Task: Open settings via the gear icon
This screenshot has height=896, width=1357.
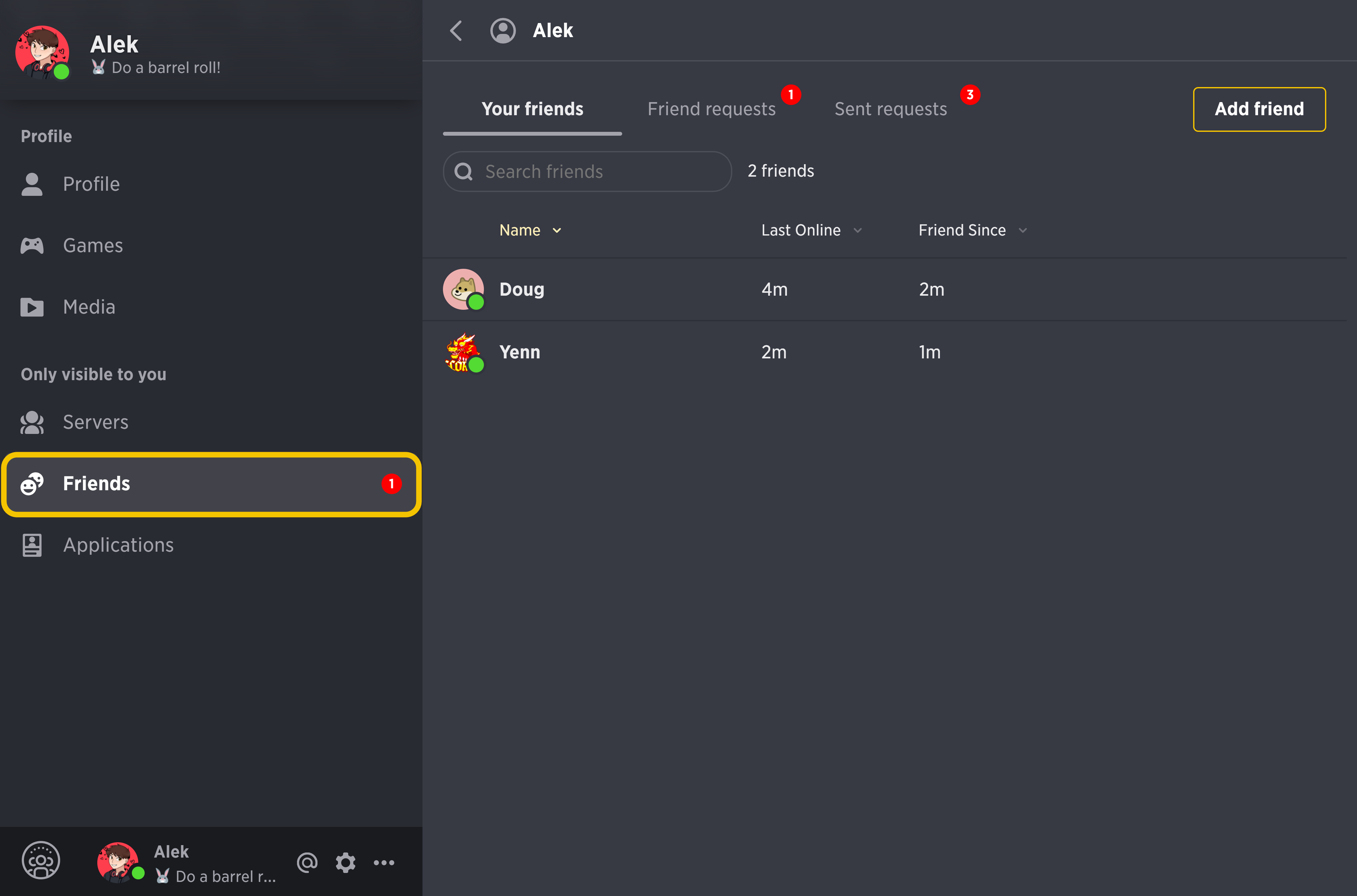Action: pos(346,862)
